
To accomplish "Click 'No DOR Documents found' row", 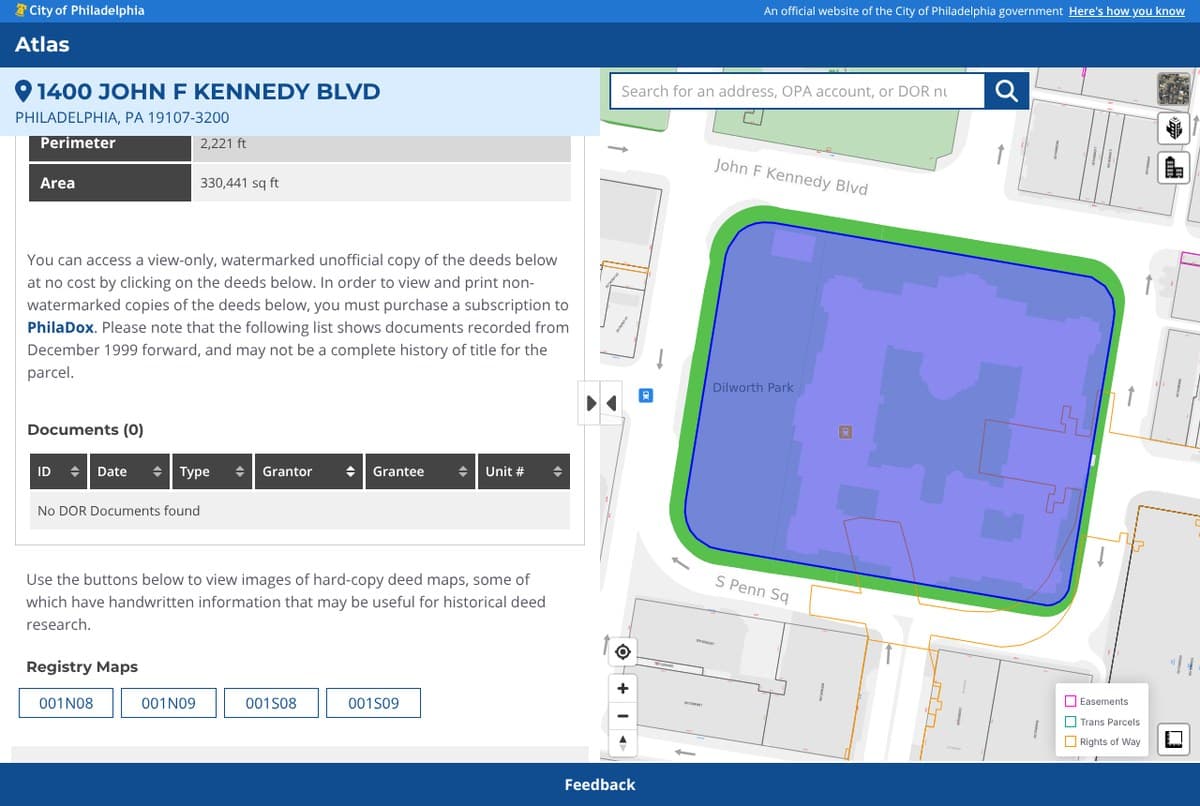I will pyautogui.click(x=300, y=511).
